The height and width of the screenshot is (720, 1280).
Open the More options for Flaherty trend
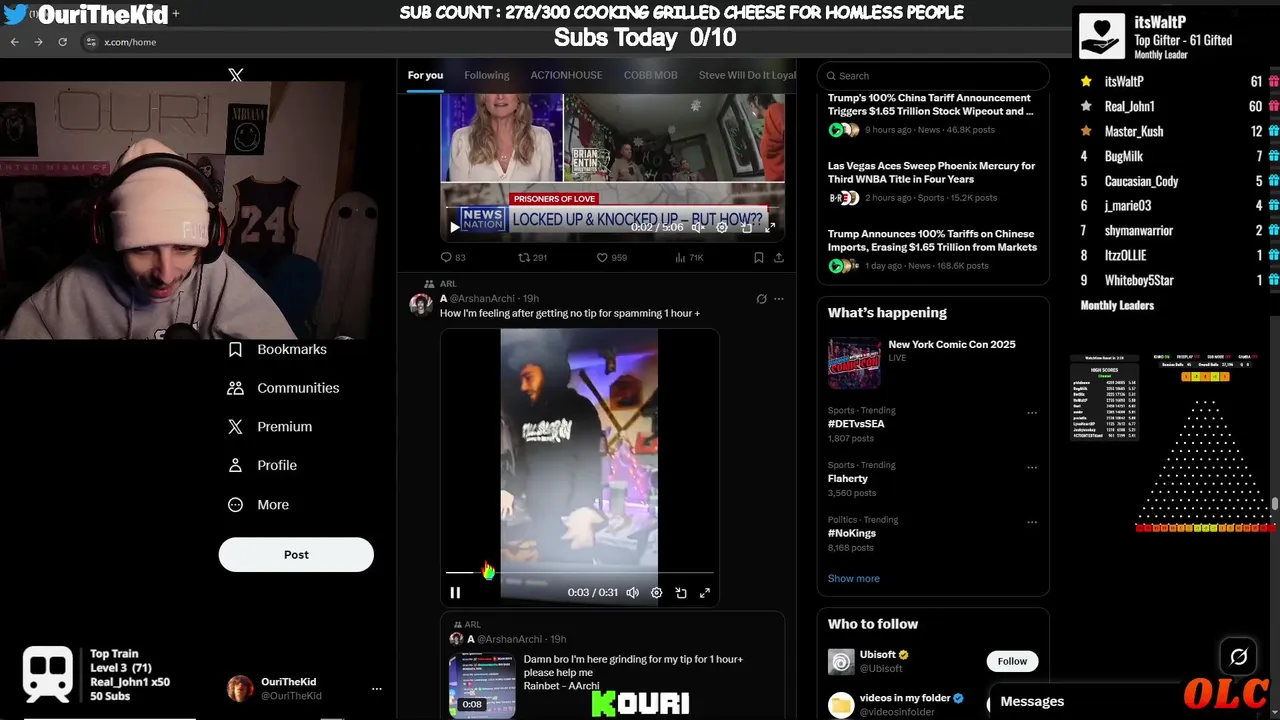click(x=1032, y=468)
